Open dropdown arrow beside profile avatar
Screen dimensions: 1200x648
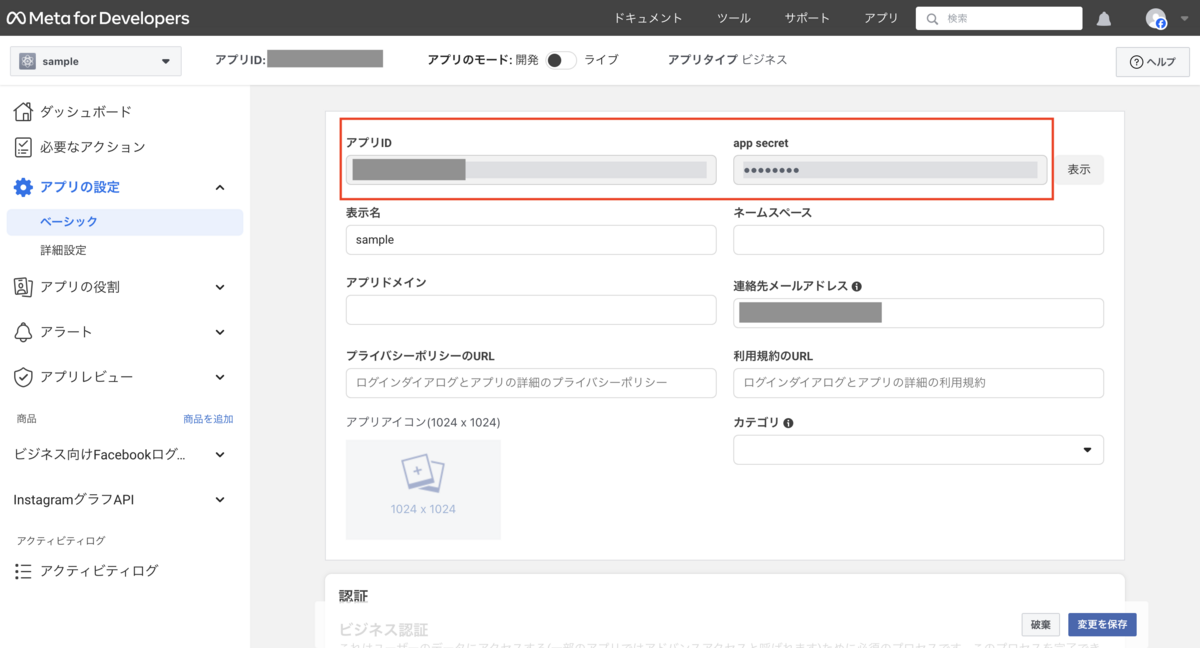(x=1184, y=19)
